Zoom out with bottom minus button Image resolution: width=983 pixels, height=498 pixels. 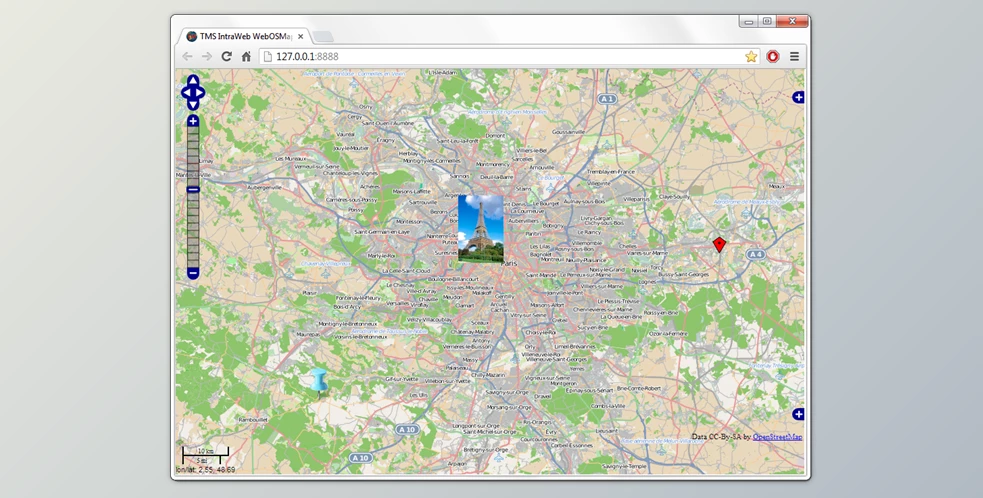click(x=193, y=273)
